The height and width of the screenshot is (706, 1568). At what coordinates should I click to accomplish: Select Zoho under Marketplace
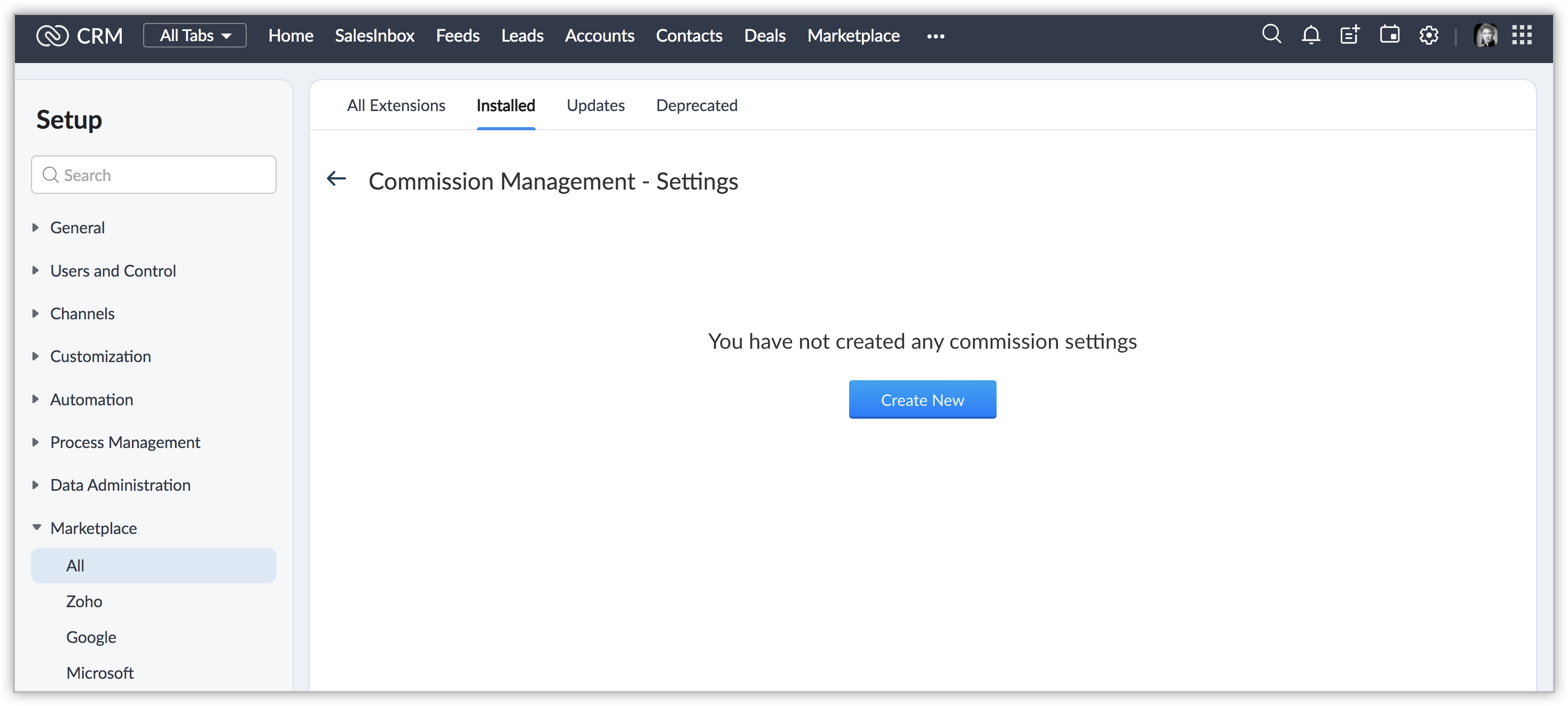[84, 601]
